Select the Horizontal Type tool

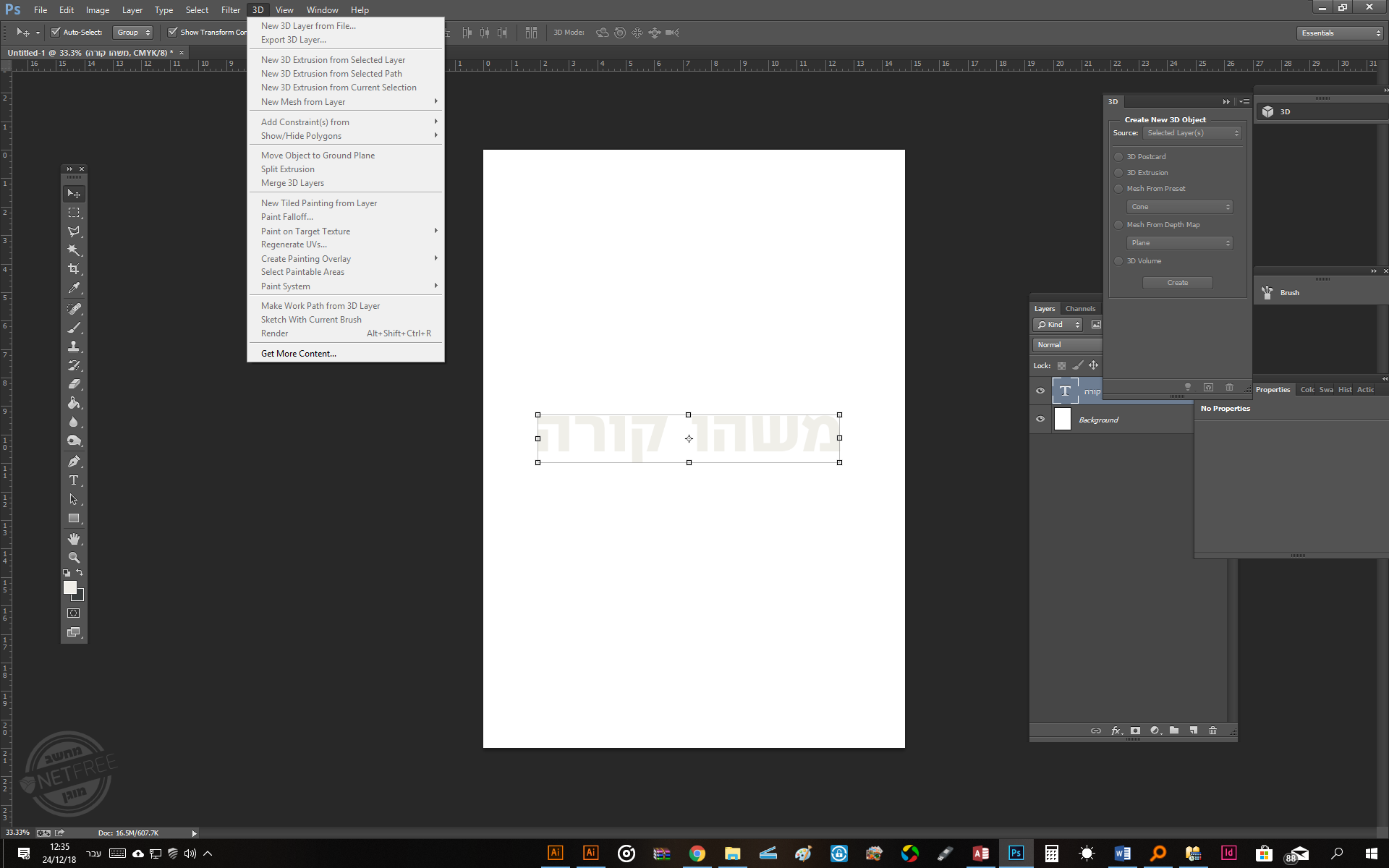tap(74, 480)
